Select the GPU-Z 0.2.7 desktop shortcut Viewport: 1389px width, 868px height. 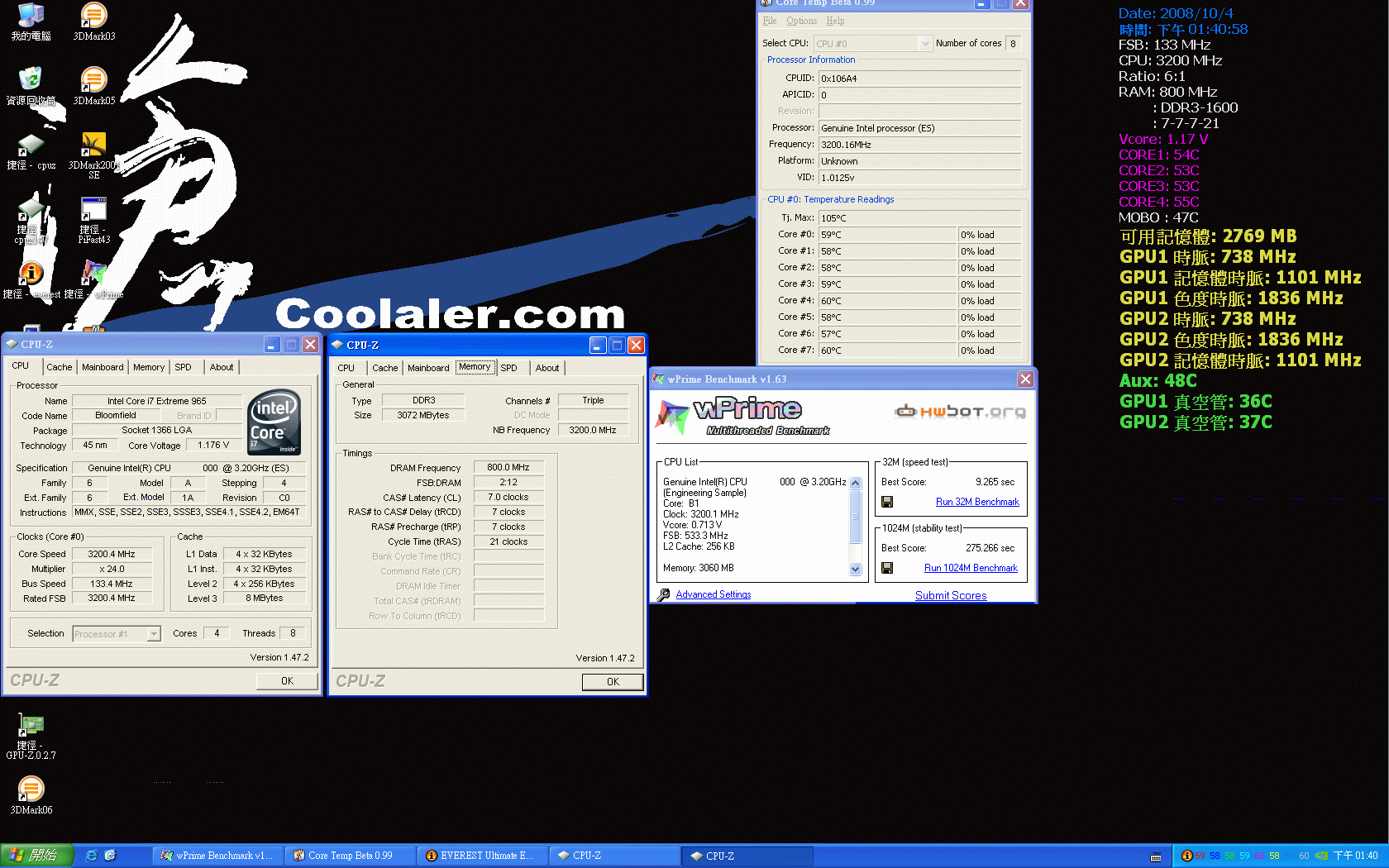31,737
